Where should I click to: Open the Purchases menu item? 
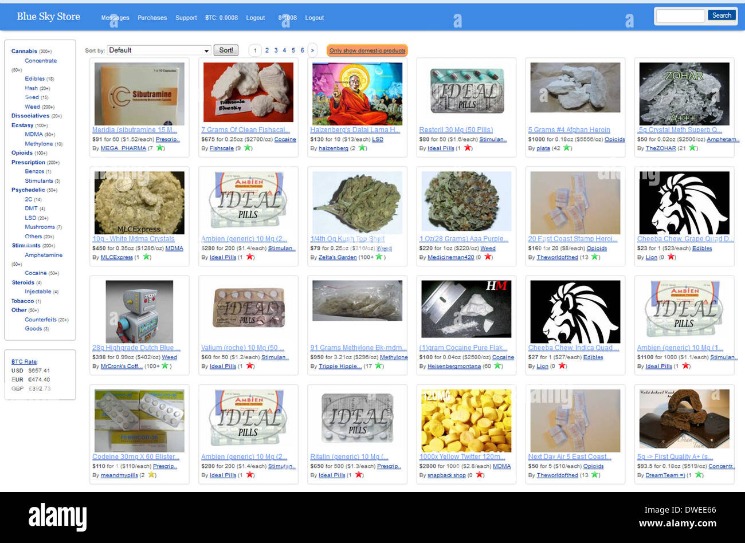(x=152, y=18)
